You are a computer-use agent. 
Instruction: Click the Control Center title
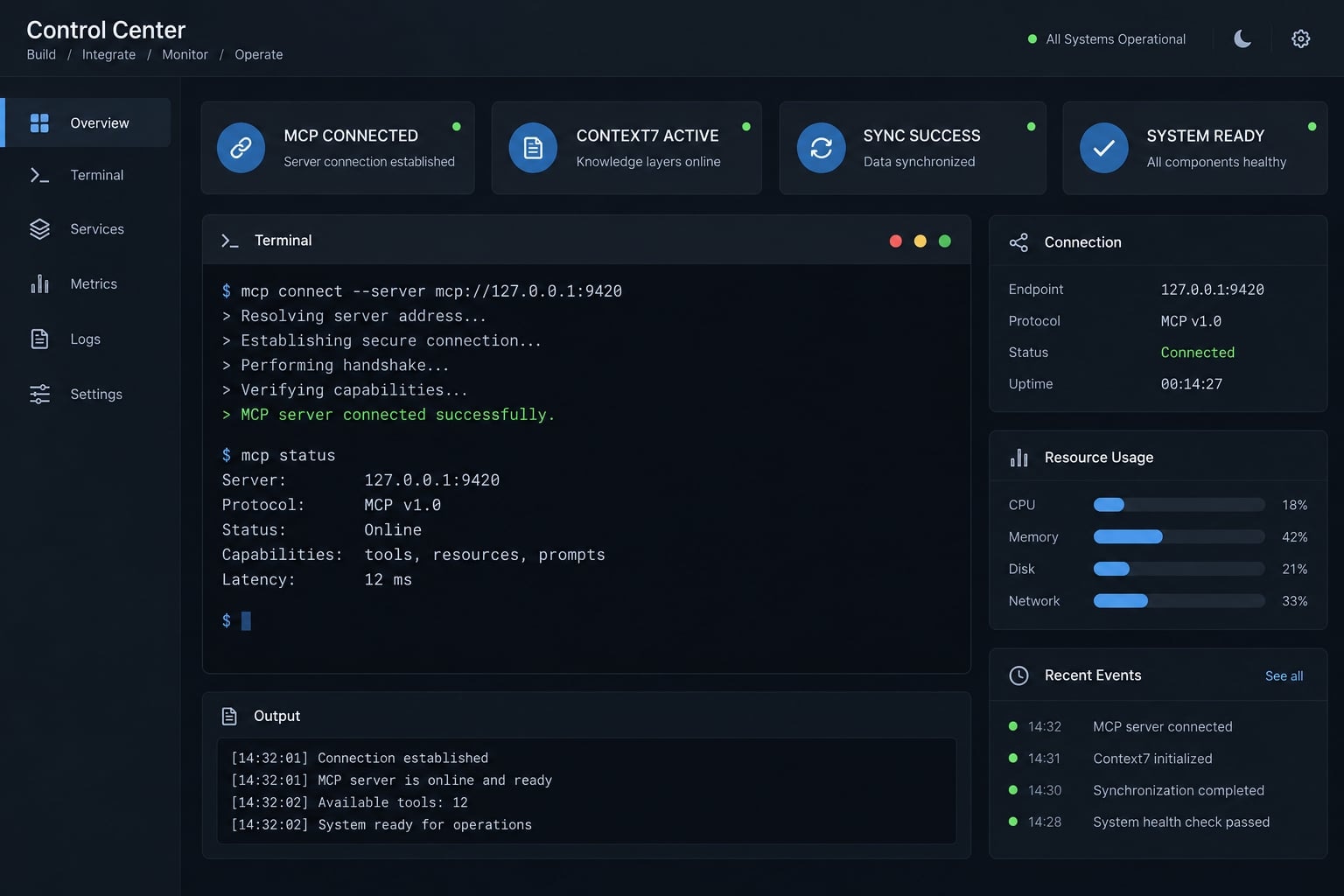[x=106, y=30]
